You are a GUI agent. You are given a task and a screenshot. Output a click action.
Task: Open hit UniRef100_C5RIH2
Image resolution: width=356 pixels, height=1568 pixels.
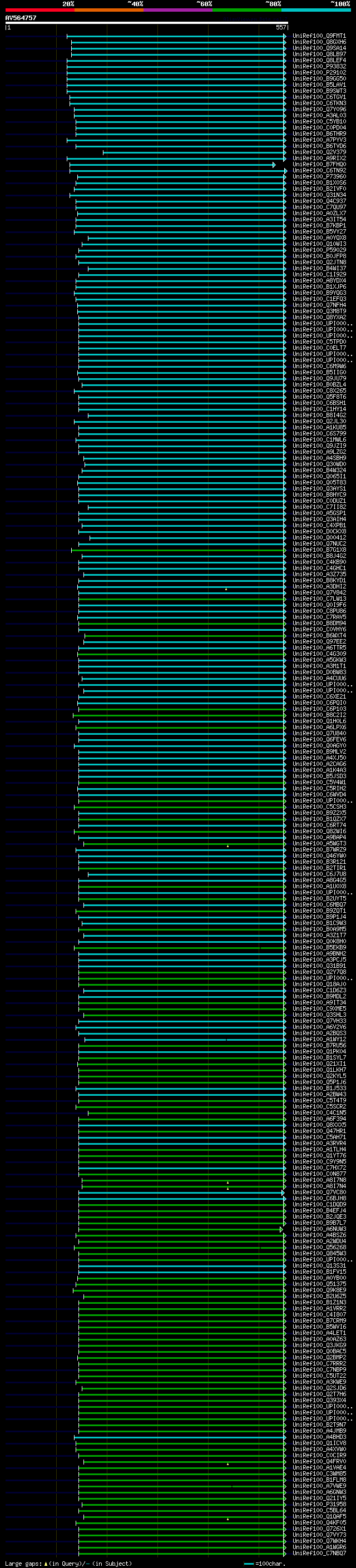coord(319,788)
